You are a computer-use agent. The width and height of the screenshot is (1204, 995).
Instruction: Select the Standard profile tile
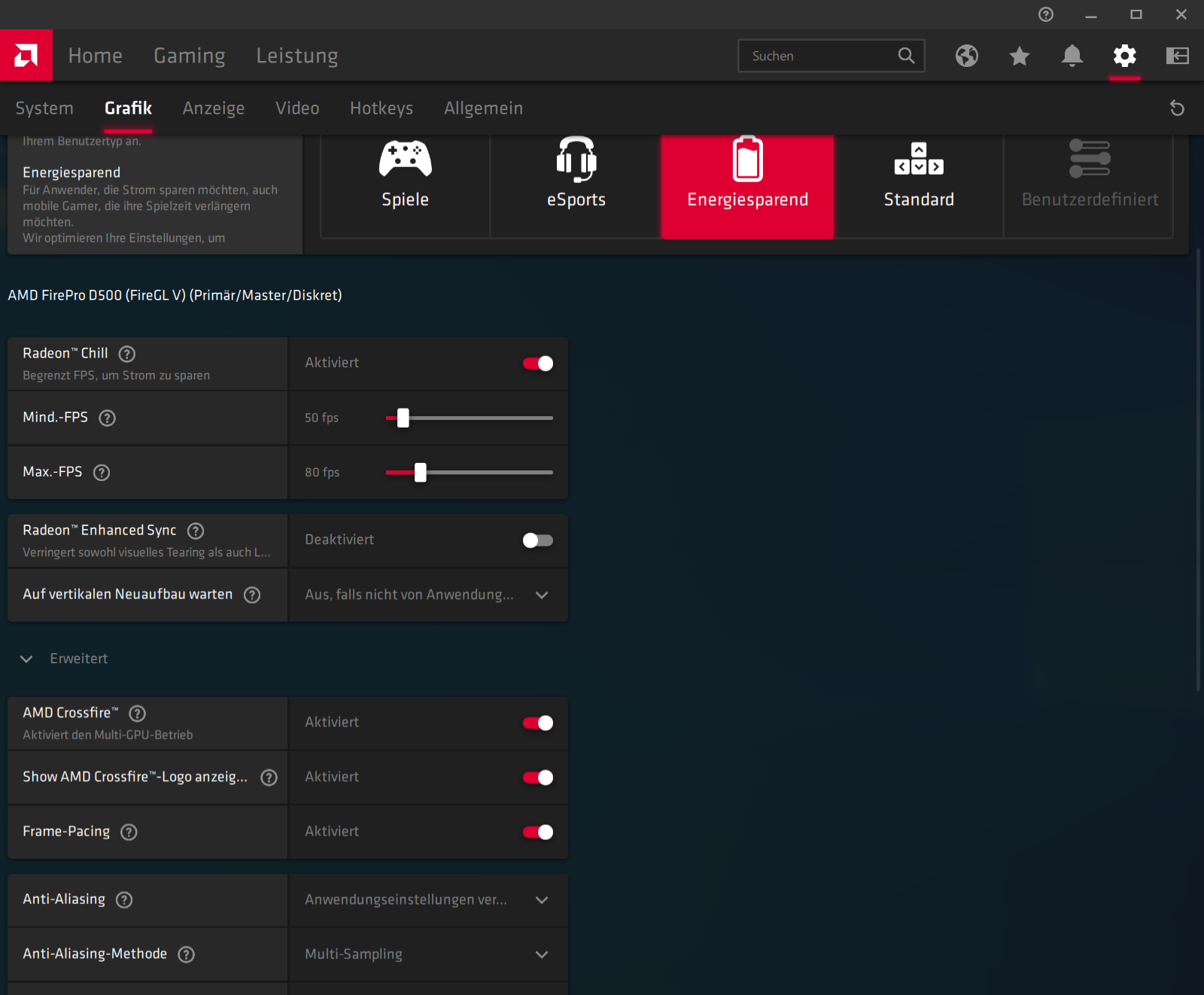[x=919, y=186]
